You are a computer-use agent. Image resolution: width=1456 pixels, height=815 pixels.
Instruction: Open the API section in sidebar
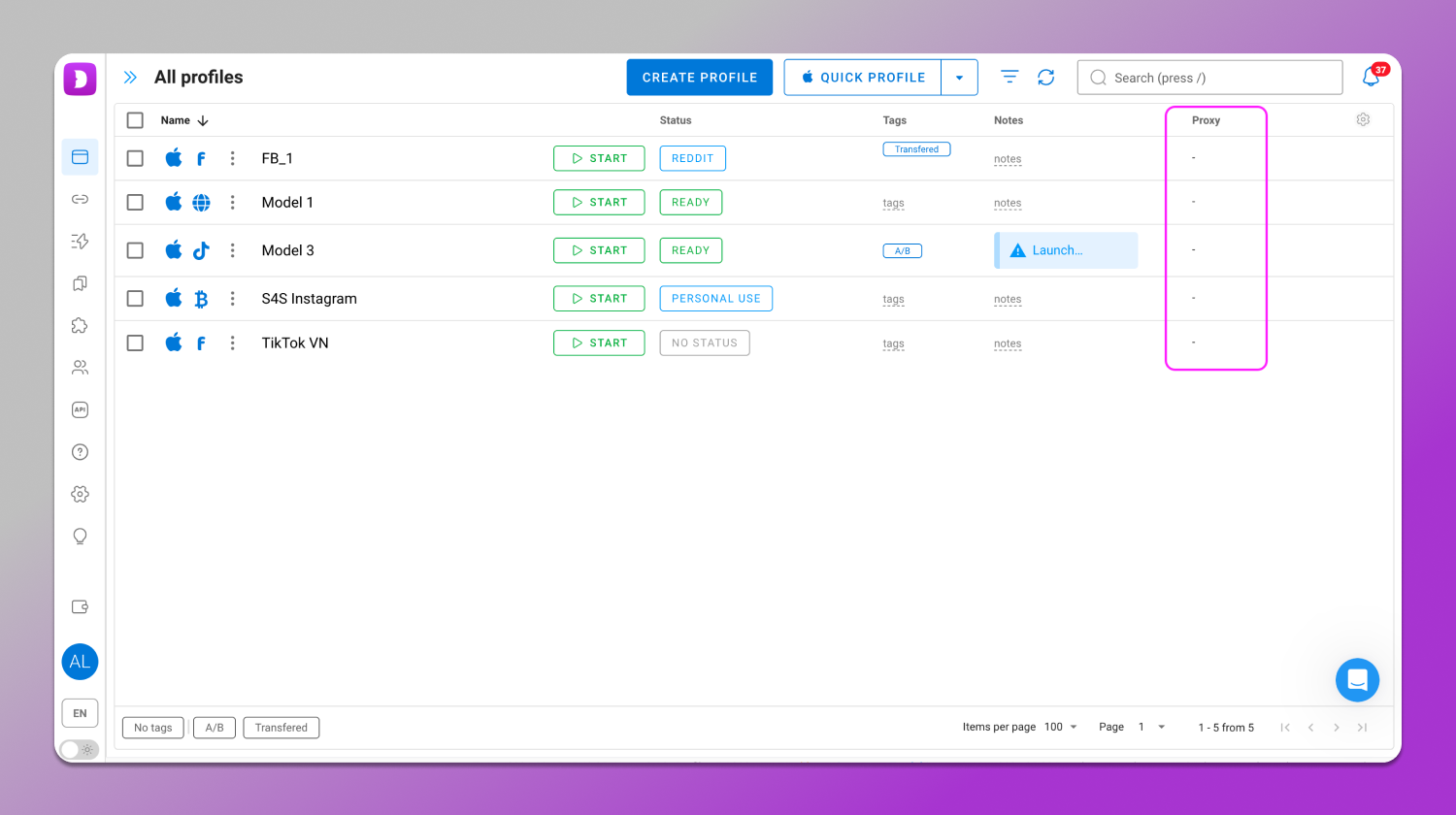(x=81, y=409)
